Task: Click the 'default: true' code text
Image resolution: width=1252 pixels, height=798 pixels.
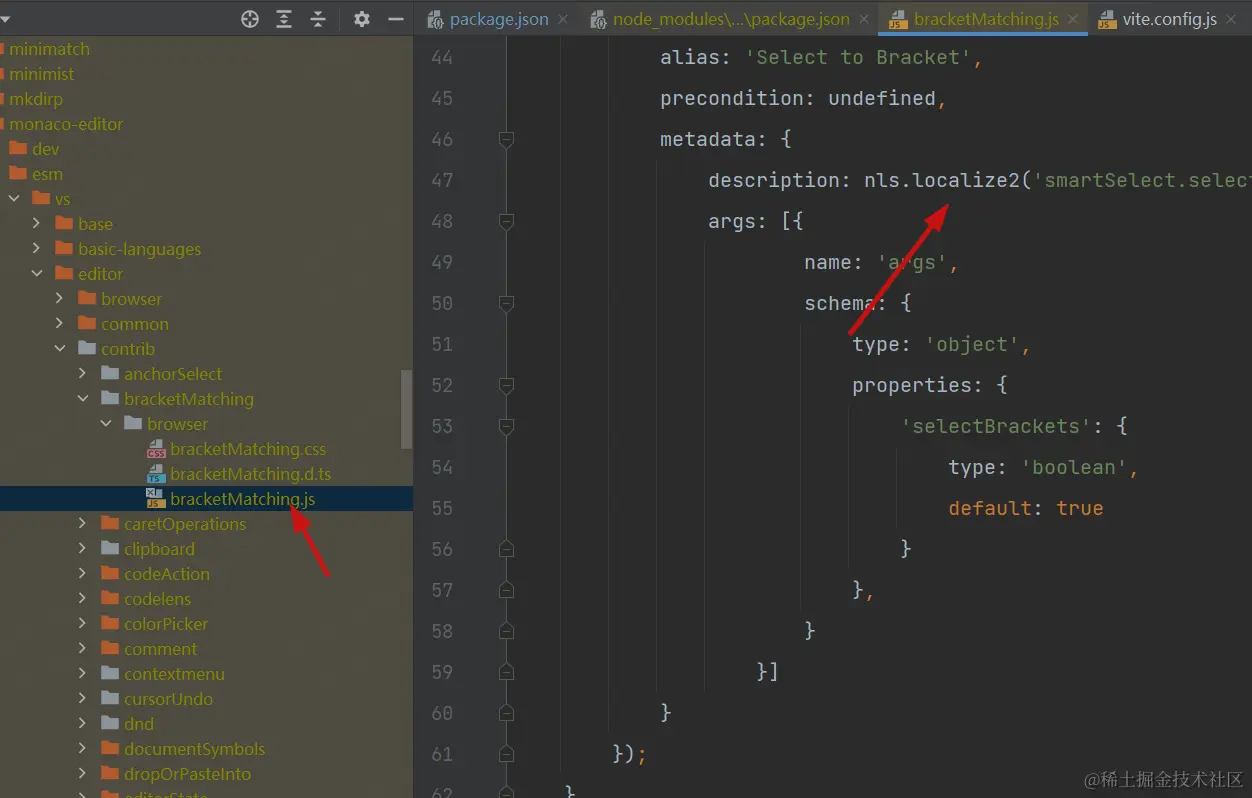Action: (1026, 508)
